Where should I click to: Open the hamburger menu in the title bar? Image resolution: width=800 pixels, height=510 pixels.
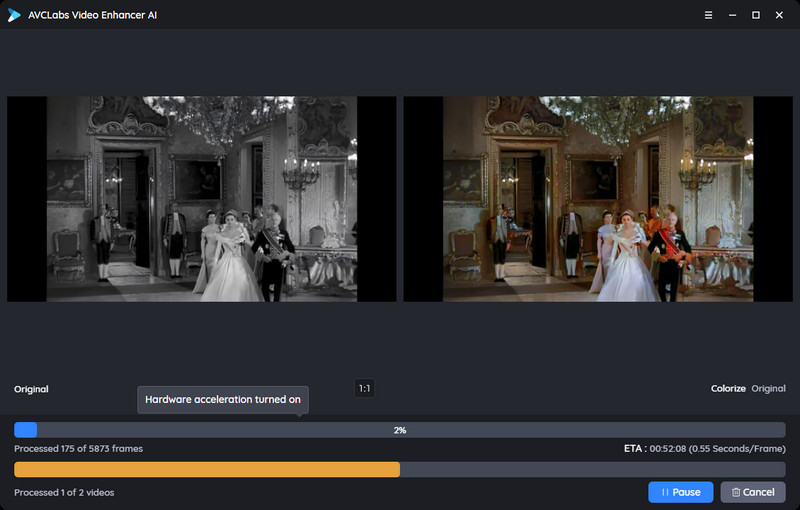pyautogui.click(x=708, y=15)
